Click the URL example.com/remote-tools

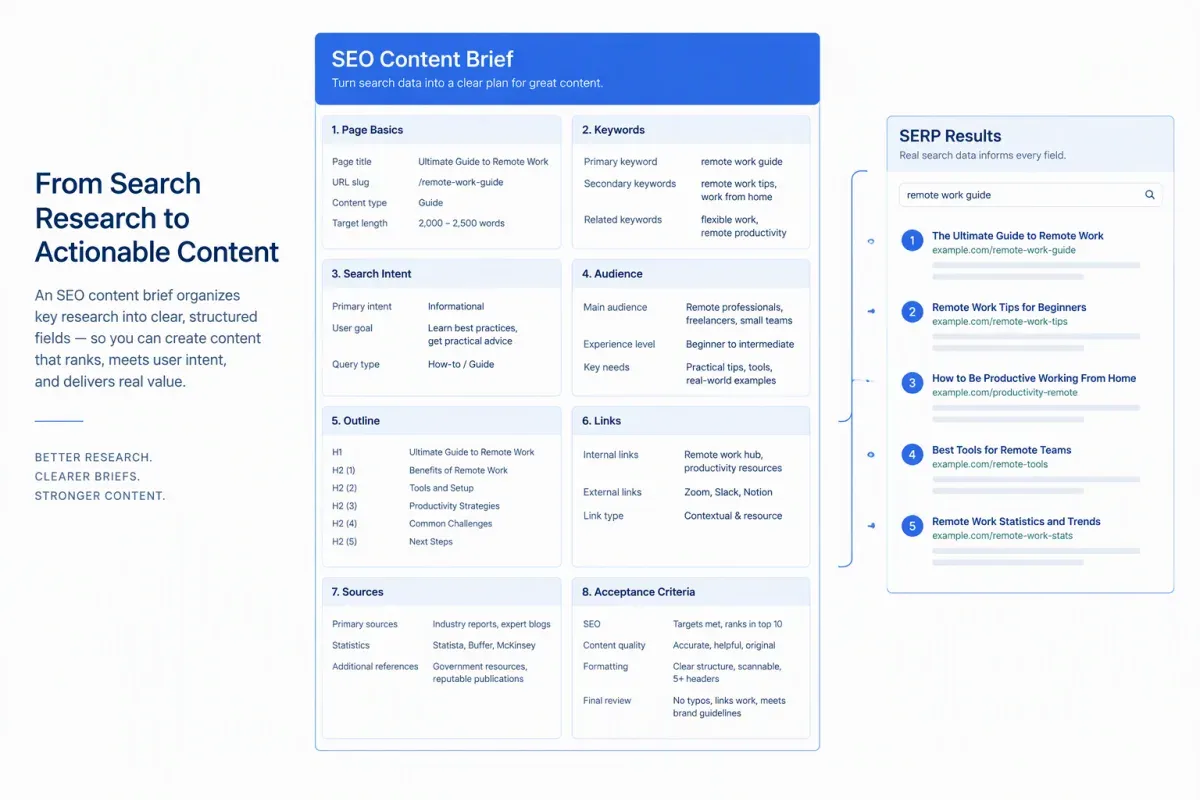tap(990, 464)
